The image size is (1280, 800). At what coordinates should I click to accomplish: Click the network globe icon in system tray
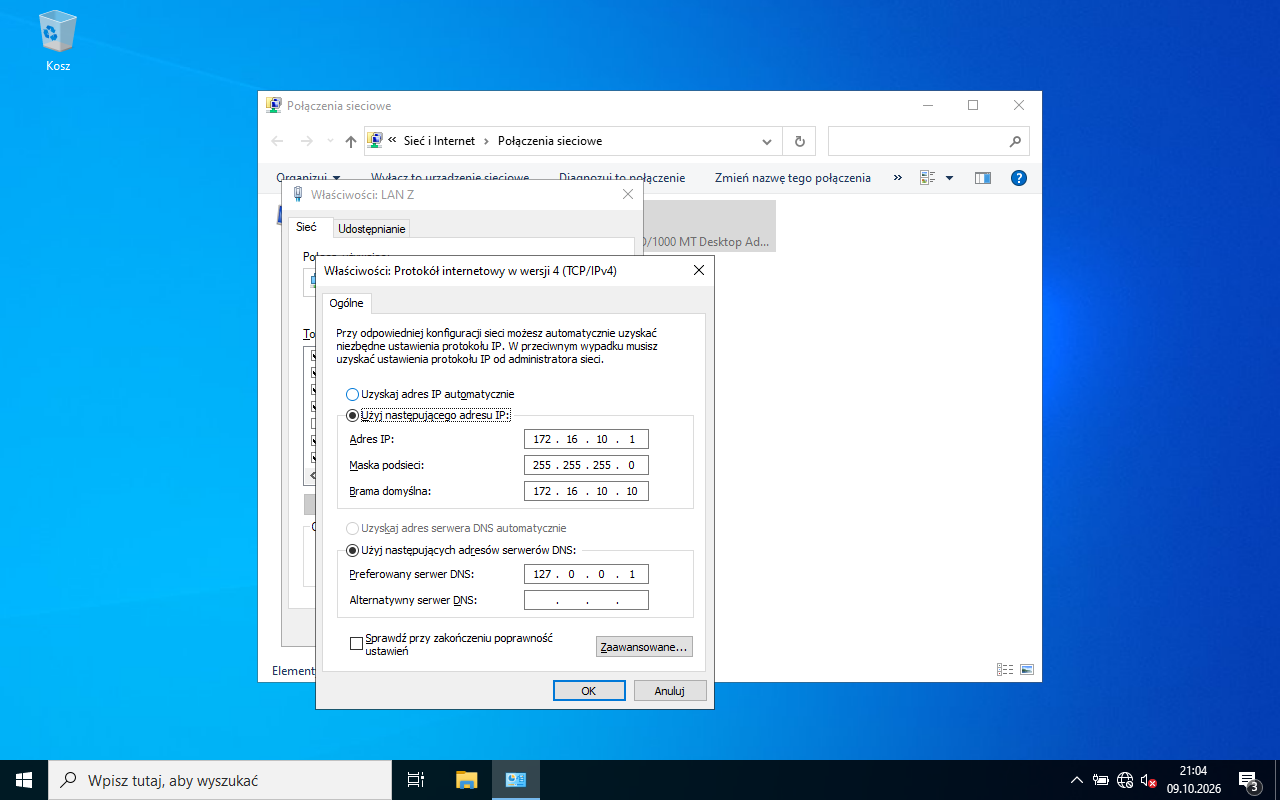pyautogui.click(x=1125, y=780)
